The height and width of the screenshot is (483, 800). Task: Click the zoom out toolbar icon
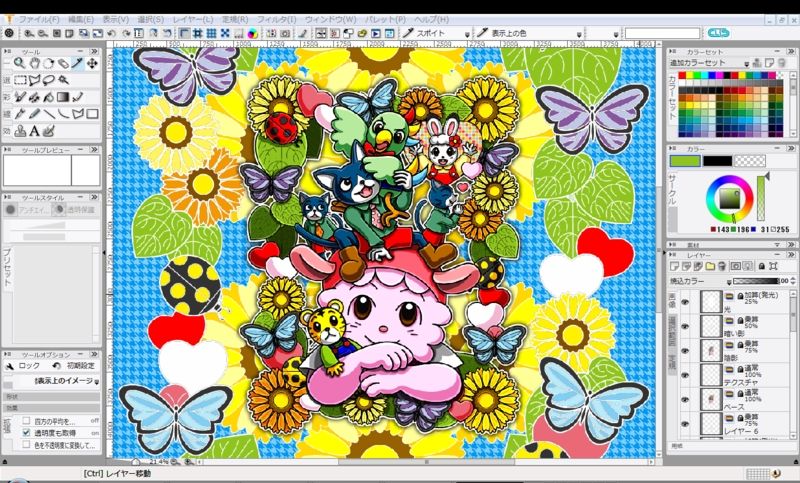43,33
